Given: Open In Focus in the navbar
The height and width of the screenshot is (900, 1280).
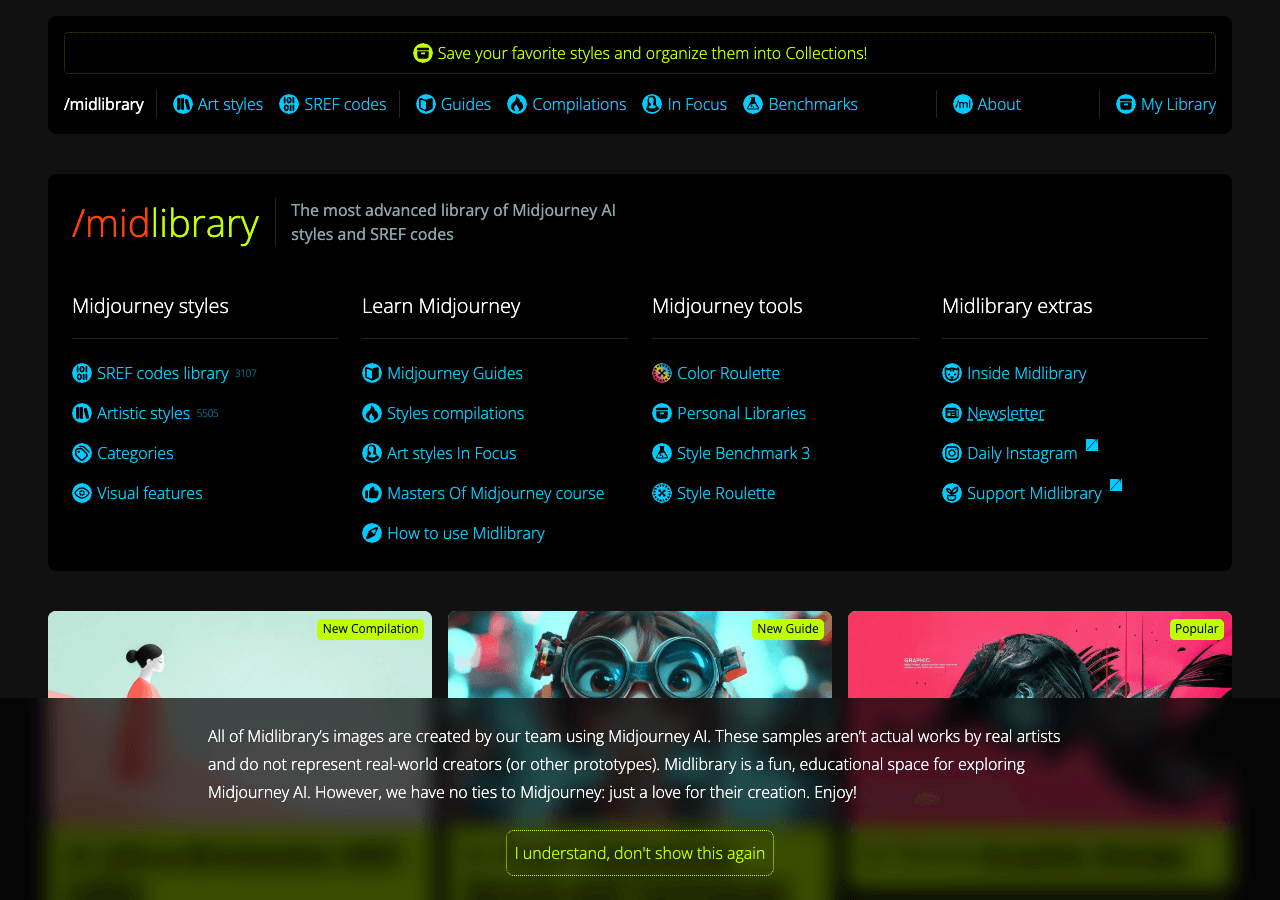Looking at the screenshot, I should [685, 104].
